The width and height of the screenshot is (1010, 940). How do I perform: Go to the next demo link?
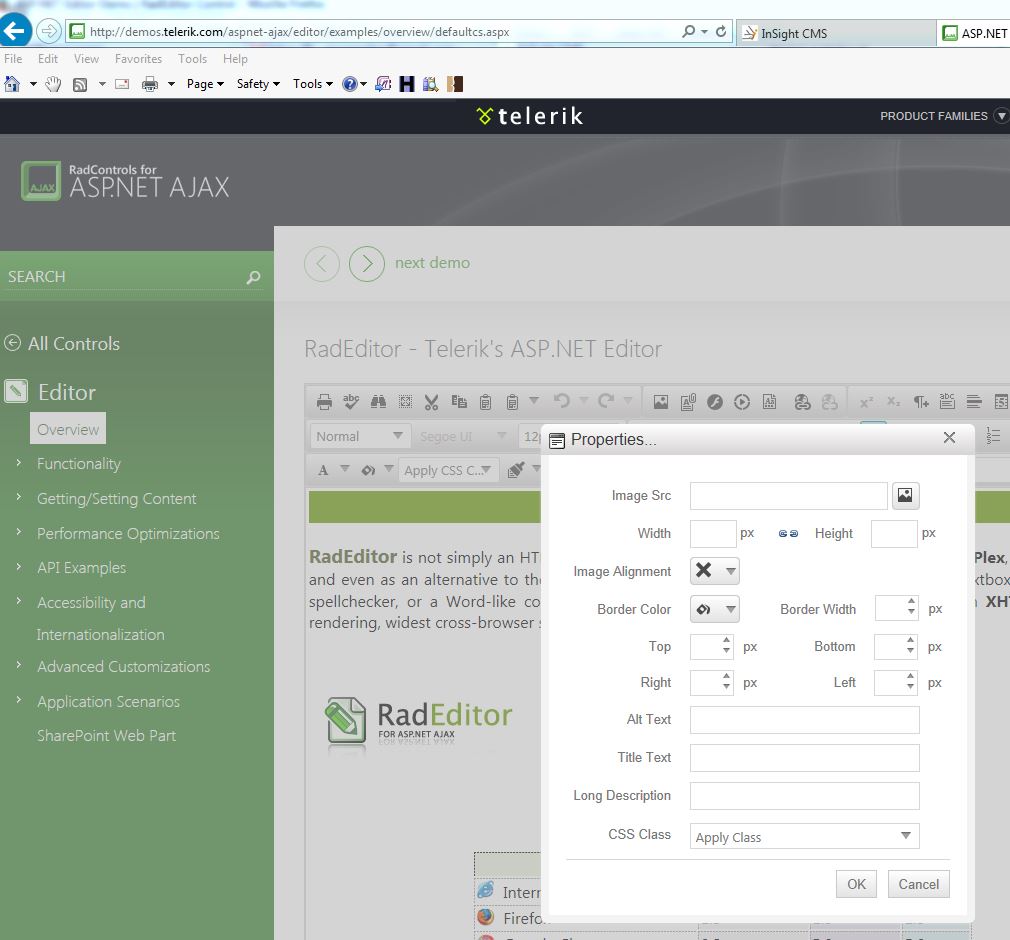(x=432, y=263)
